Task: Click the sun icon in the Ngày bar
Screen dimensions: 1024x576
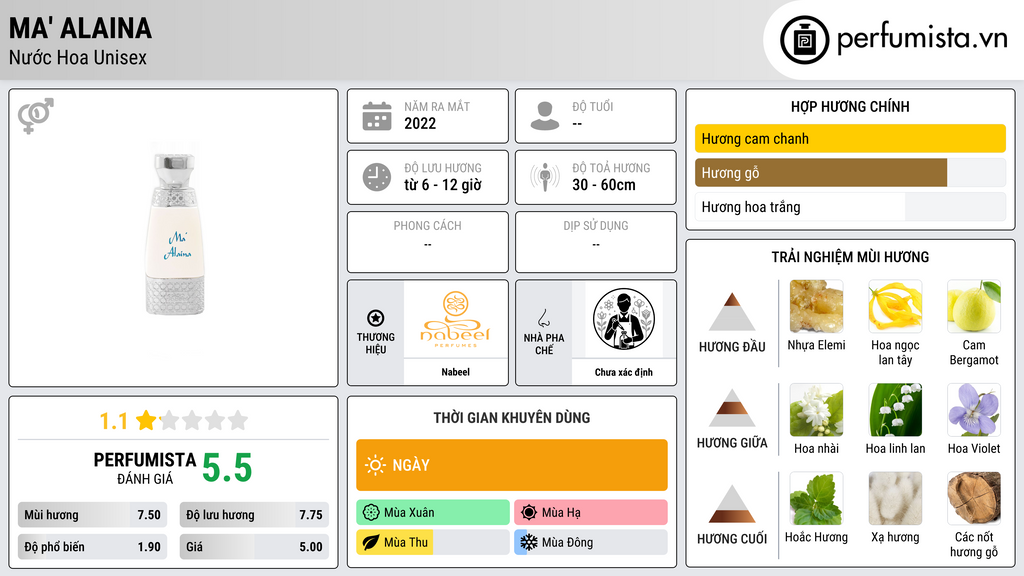Action: pyautogui.click(x=376, y=465)
